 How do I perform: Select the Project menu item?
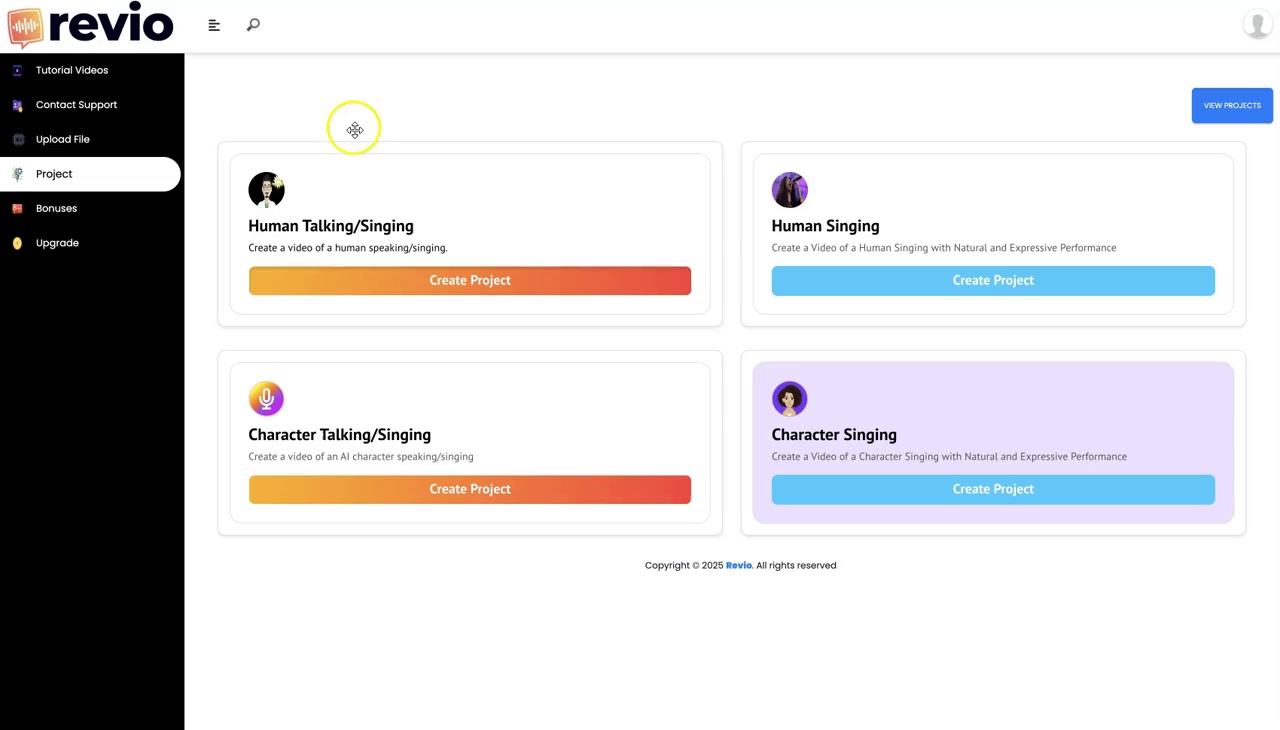click(x=54, y=174)
